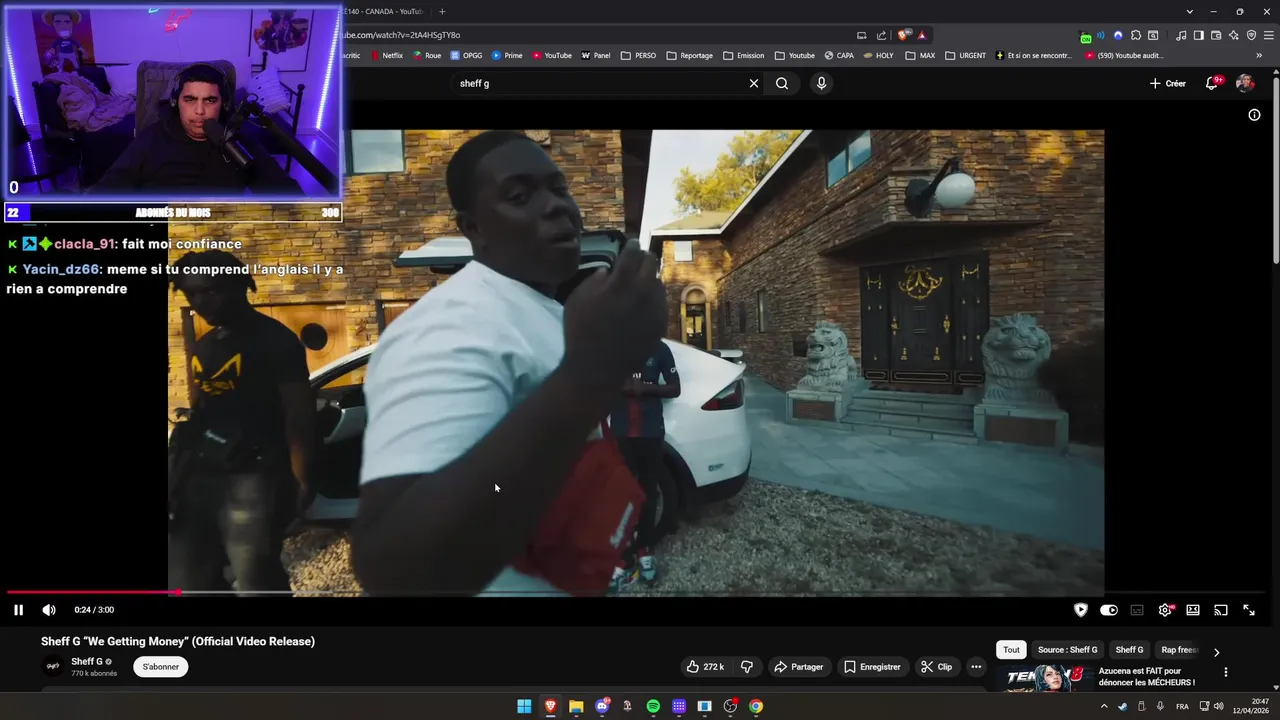Like the video with the thumbs-up button
This screenshot has width=1280, height=720.
point(705,667)
